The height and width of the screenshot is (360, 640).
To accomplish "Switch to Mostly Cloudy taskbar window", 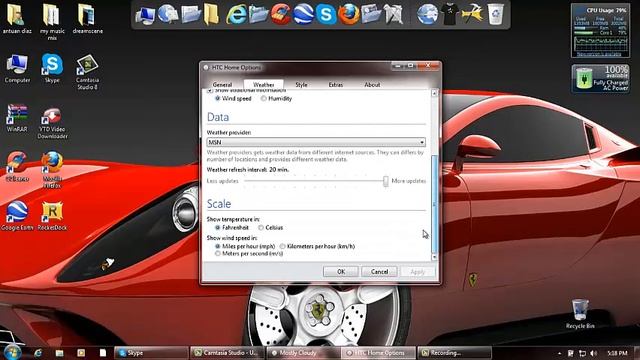I will 302,353.
